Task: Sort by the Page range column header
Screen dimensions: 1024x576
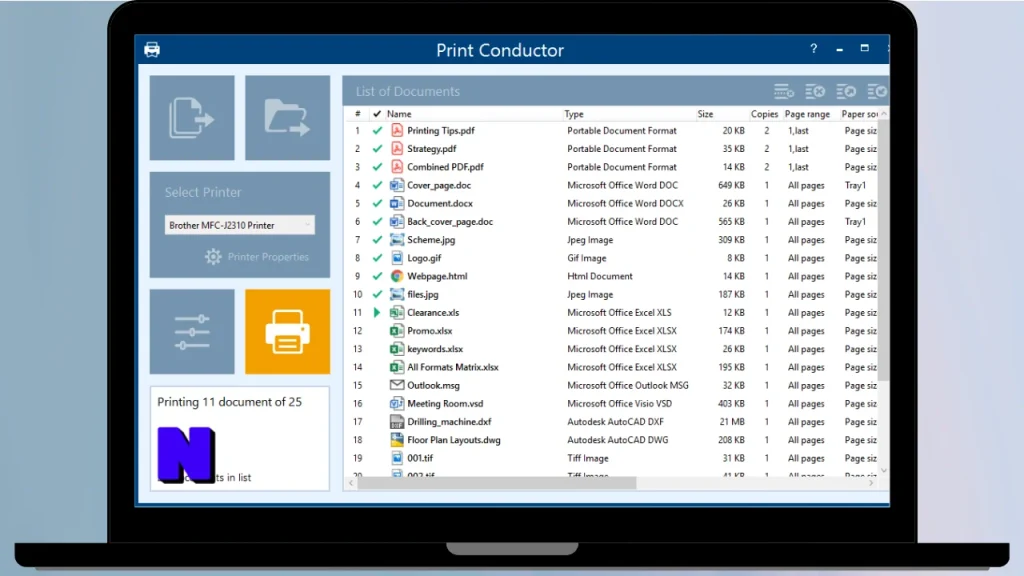Action: [x=808, y=114]
